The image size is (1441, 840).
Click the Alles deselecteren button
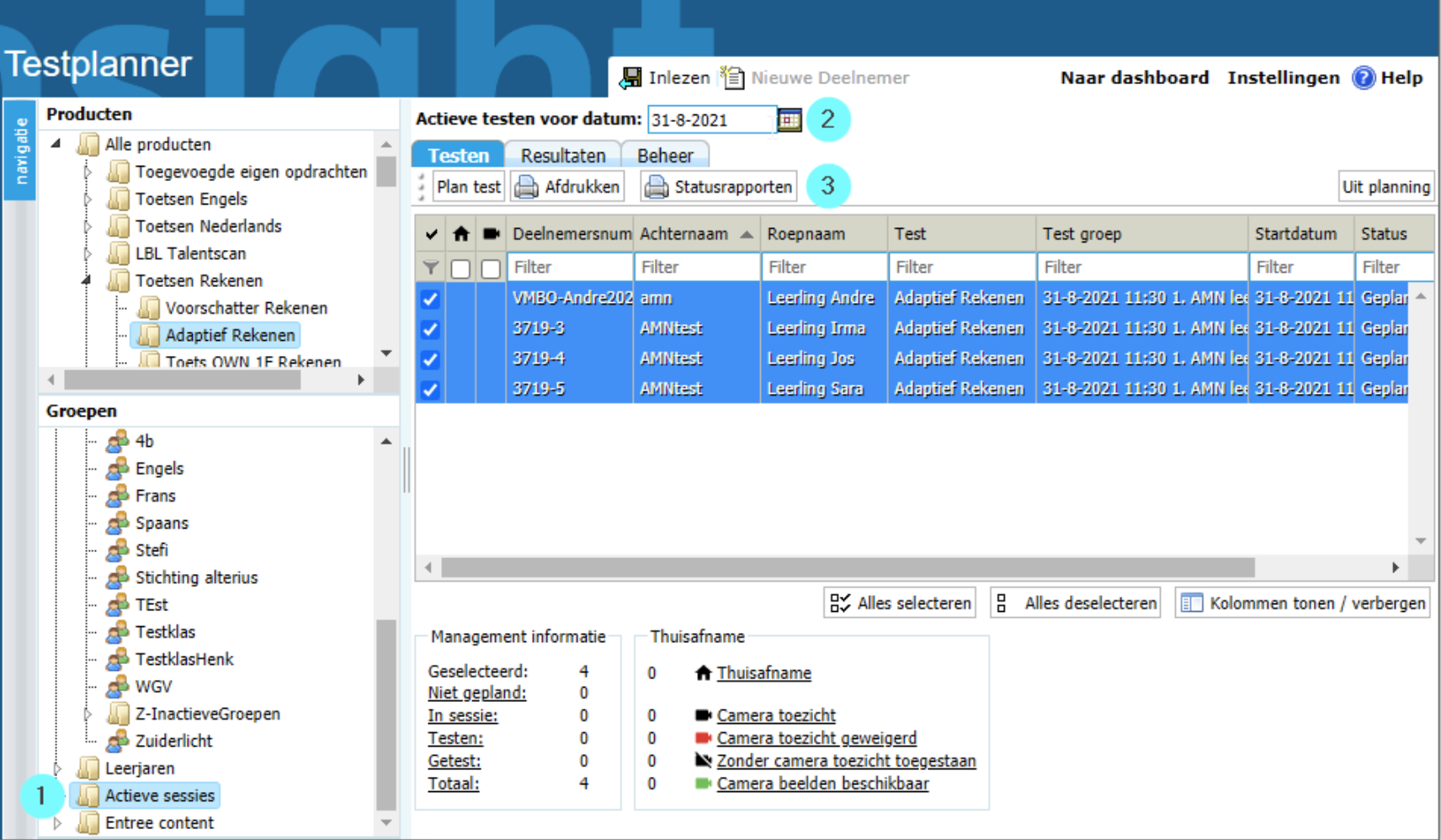(1076, 603)
